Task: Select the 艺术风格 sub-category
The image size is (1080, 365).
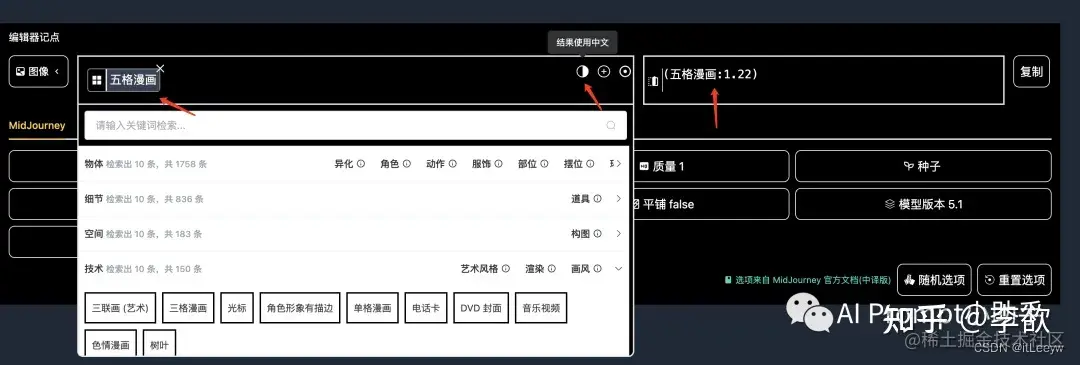Action: point(479,269)
